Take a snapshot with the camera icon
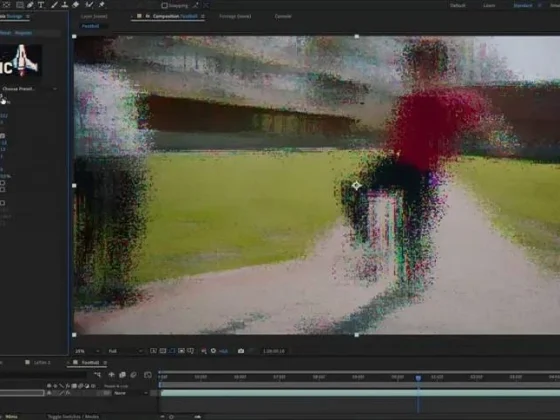Viewport: 560px width, 420px height. coord(241,351)
